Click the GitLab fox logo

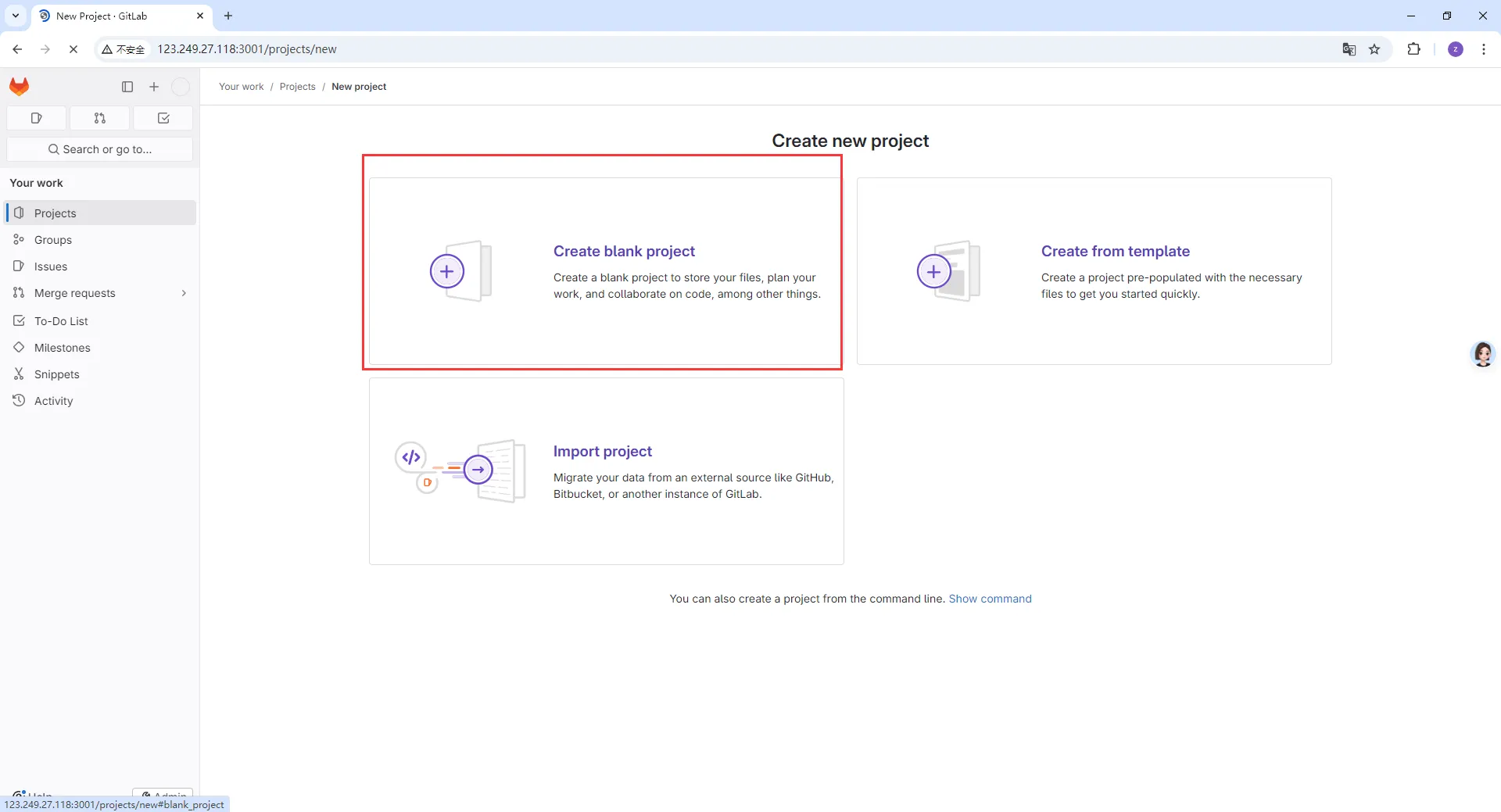[20, 87]
